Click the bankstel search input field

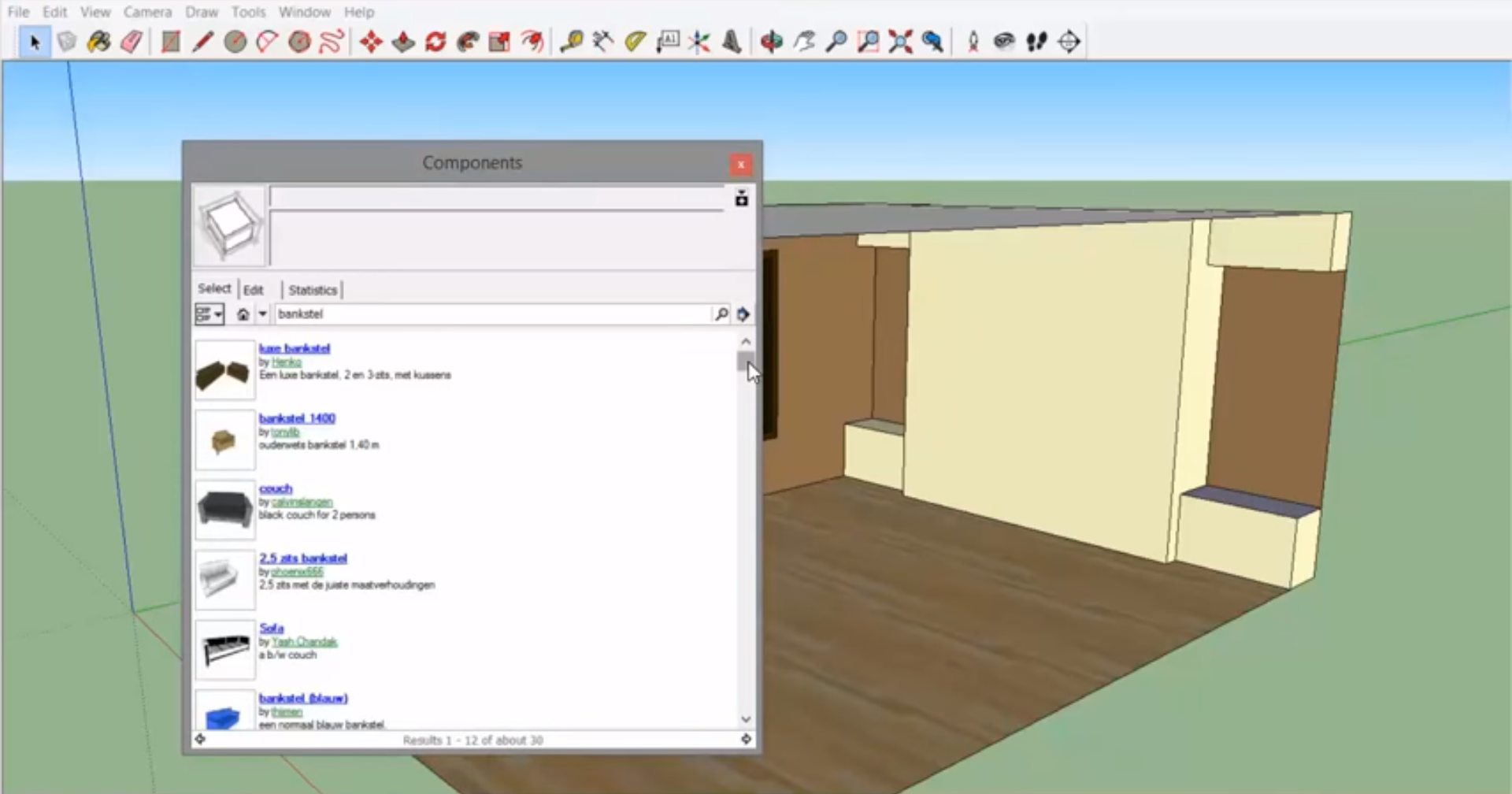pyautogui.click(x=492, y=314)
